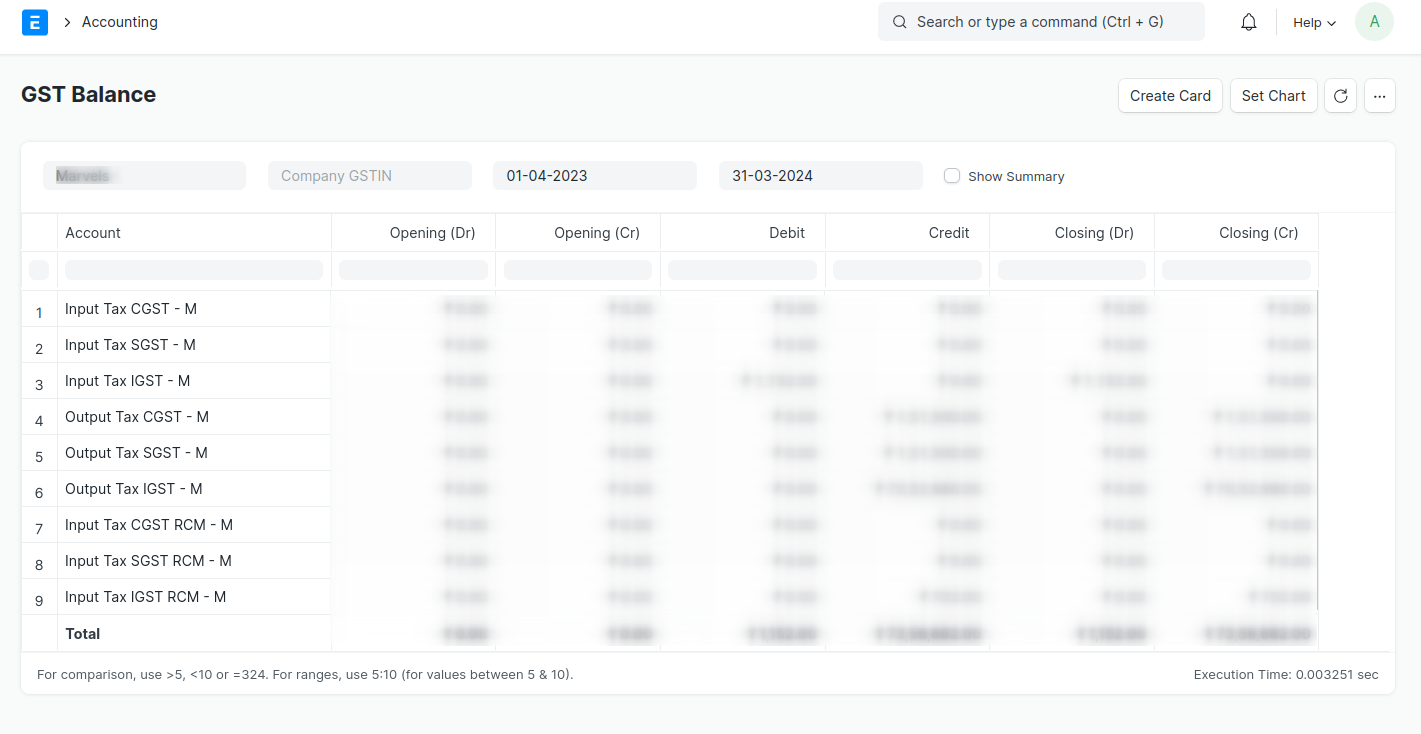Click the Account column header
The height and width of the screenshot is (734, 1421).
point(194,233)
